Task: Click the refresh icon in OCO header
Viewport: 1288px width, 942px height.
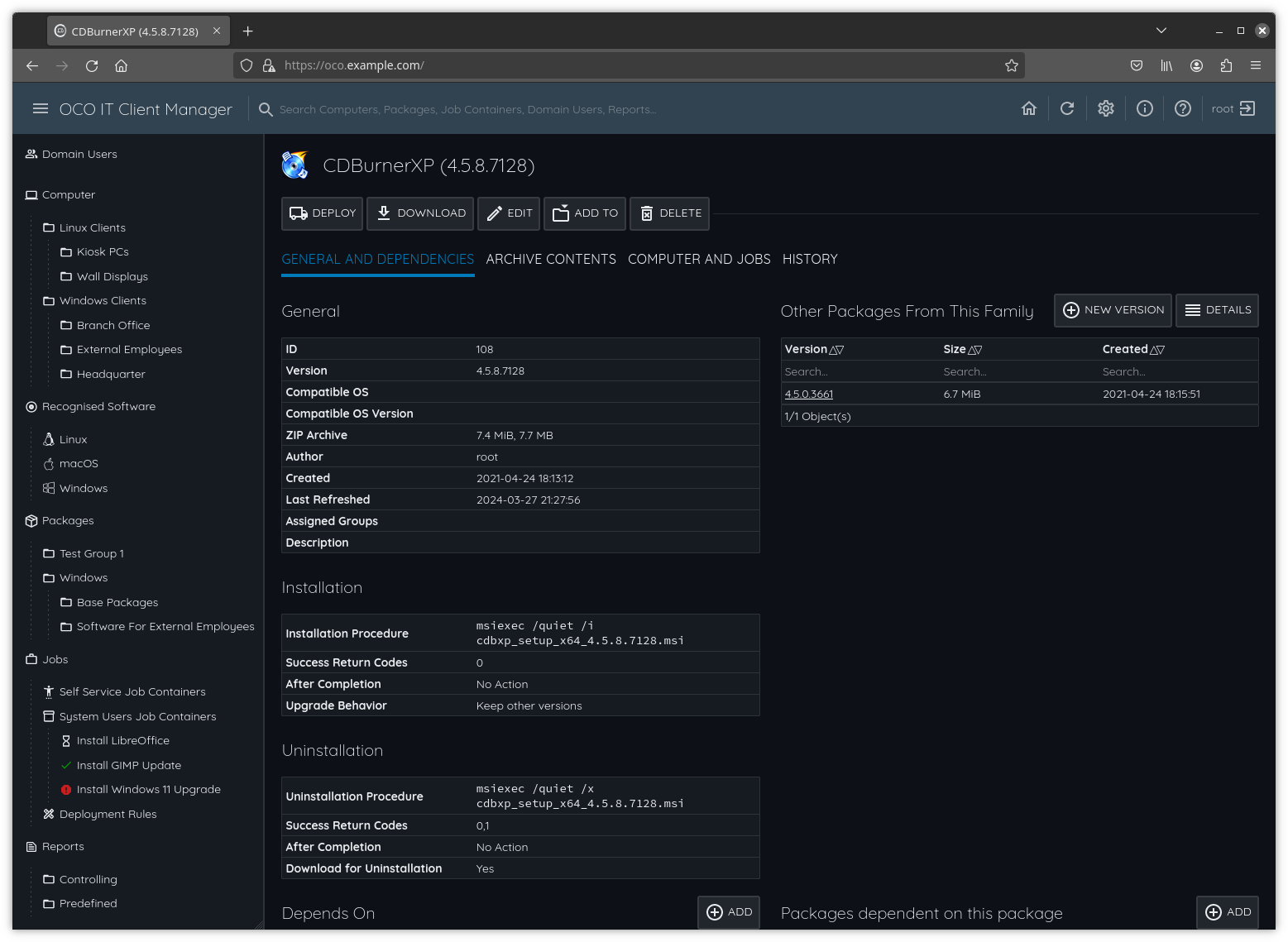Action: (1067, 108)
